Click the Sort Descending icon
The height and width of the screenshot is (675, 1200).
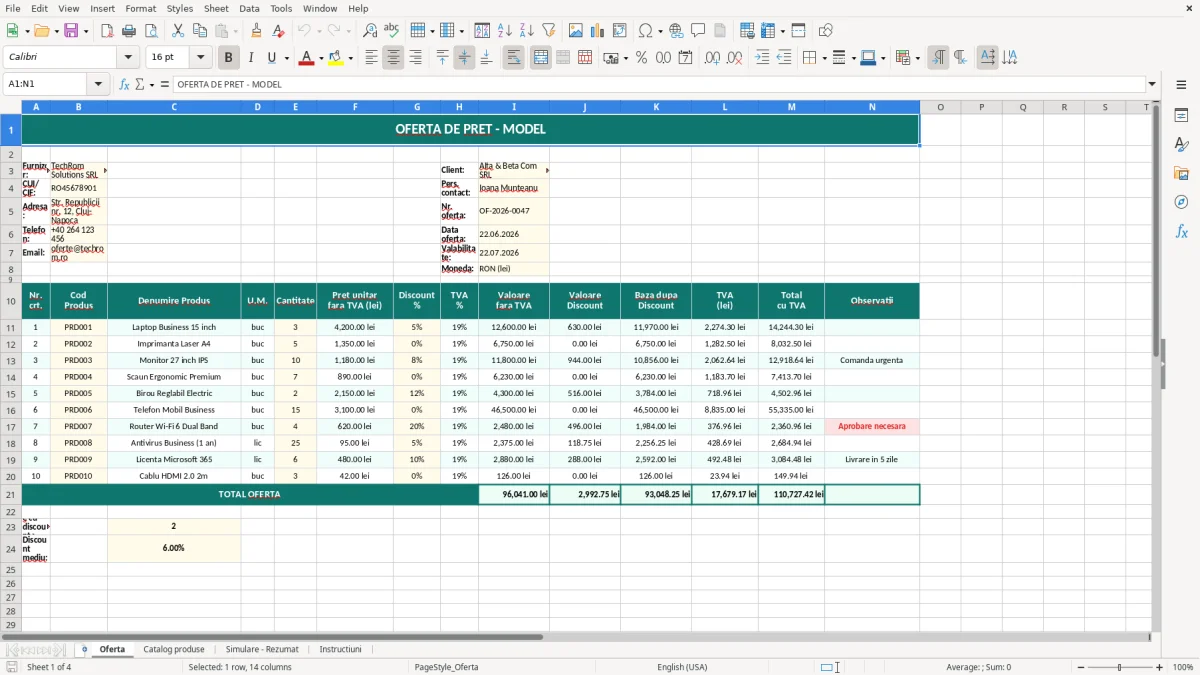[526, 31]
